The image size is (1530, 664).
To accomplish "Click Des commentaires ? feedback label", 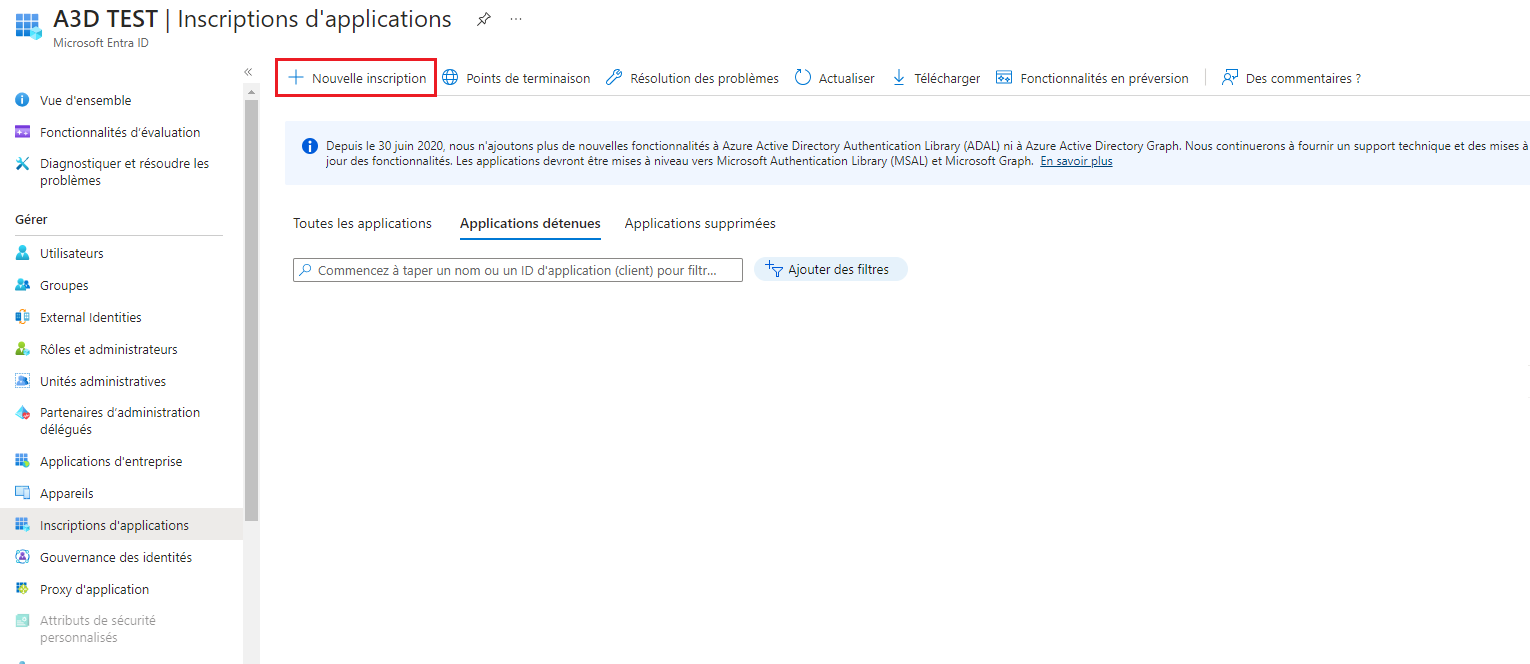I will click(x=1303, y=78).
